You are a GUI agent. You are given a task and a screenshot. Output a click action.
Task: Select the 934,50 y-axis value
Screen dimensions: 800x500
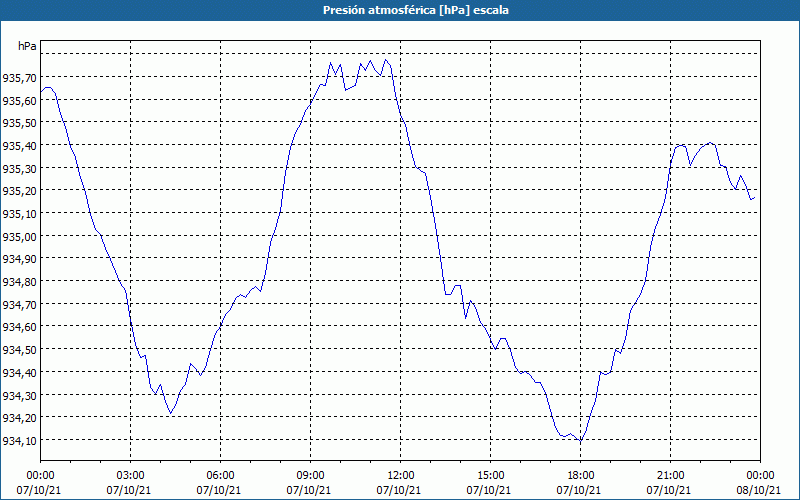[x=20, y=349]
